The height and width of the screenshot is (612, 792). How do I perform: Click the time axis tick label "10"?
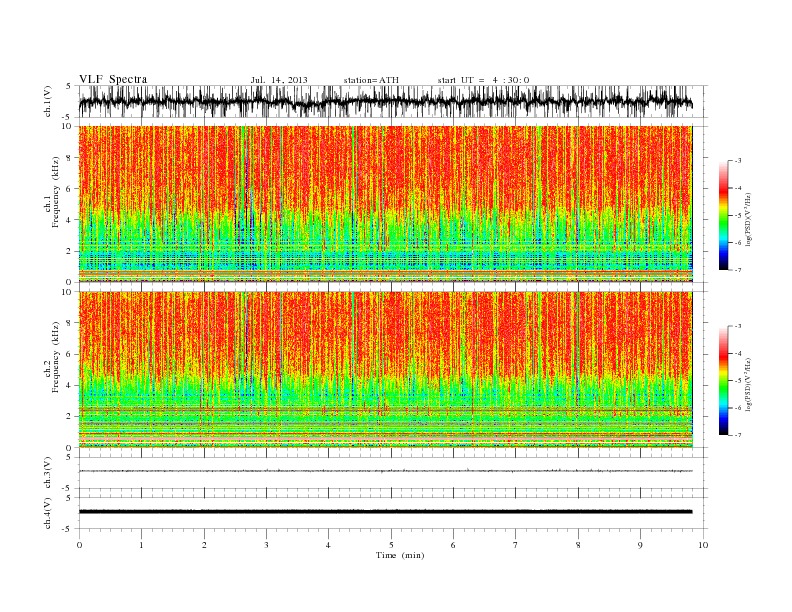pos(703,545)
